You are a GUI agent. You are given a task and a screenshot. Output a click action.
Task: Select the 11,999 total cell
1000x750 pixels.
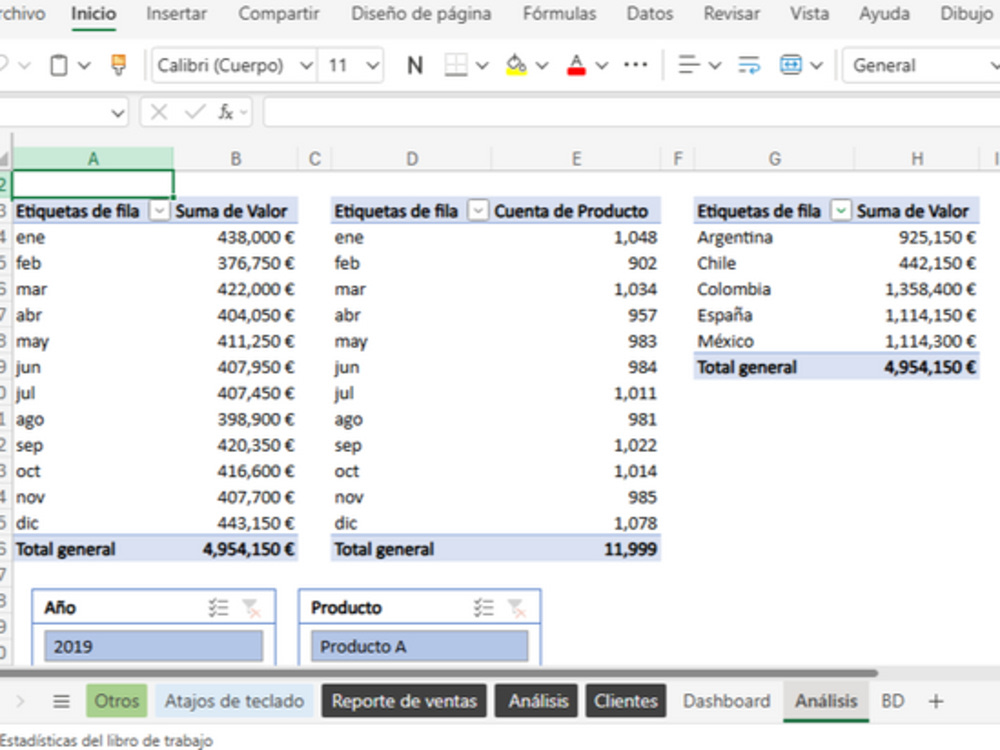point(577,549)
